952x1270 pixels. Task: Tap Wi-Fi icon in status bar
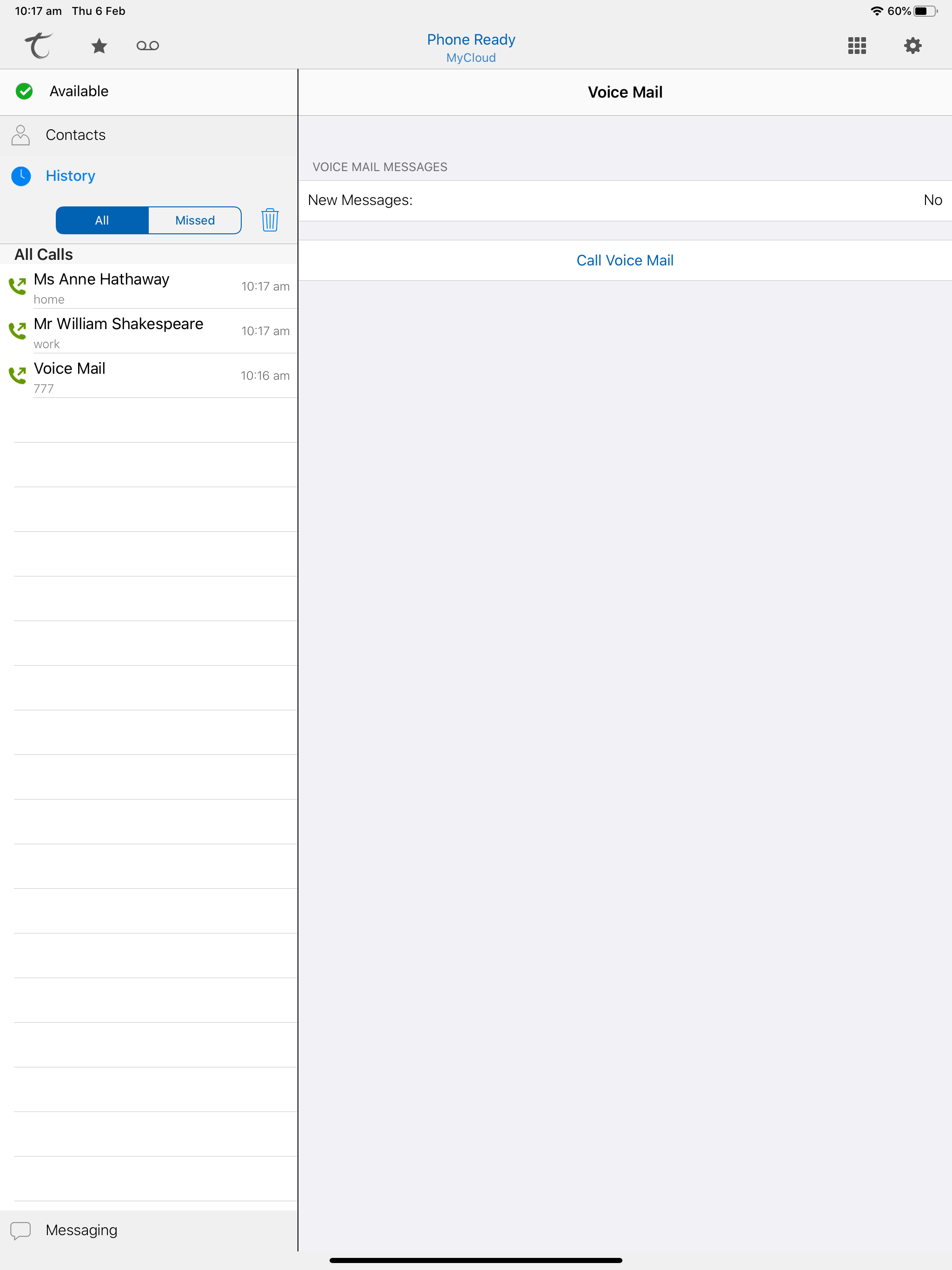tap(876, 11)
